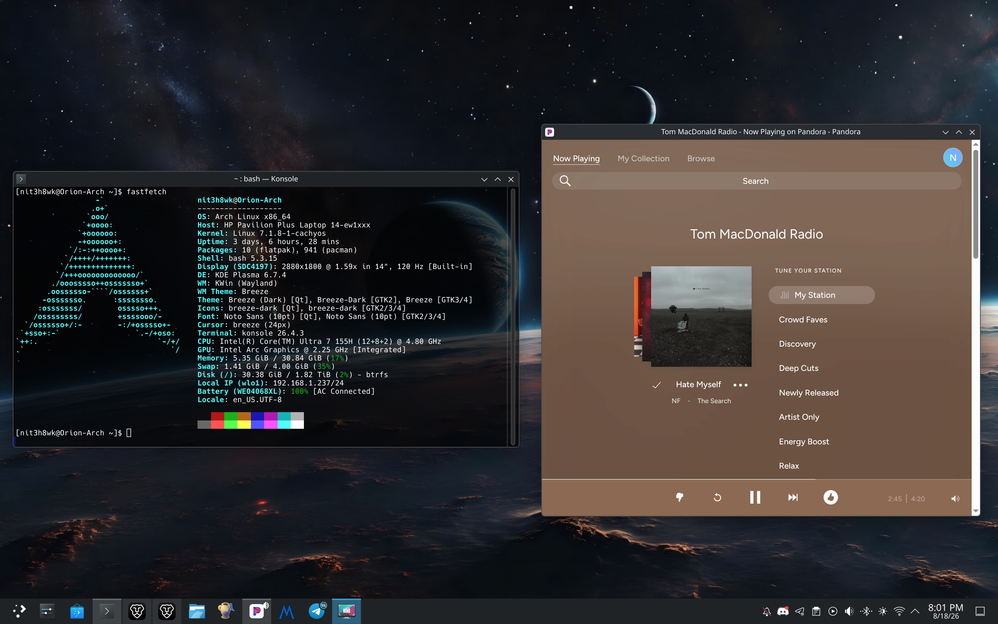
Task: Open the three-dot menu for Hate Myself
Action: tap(740, 385)
